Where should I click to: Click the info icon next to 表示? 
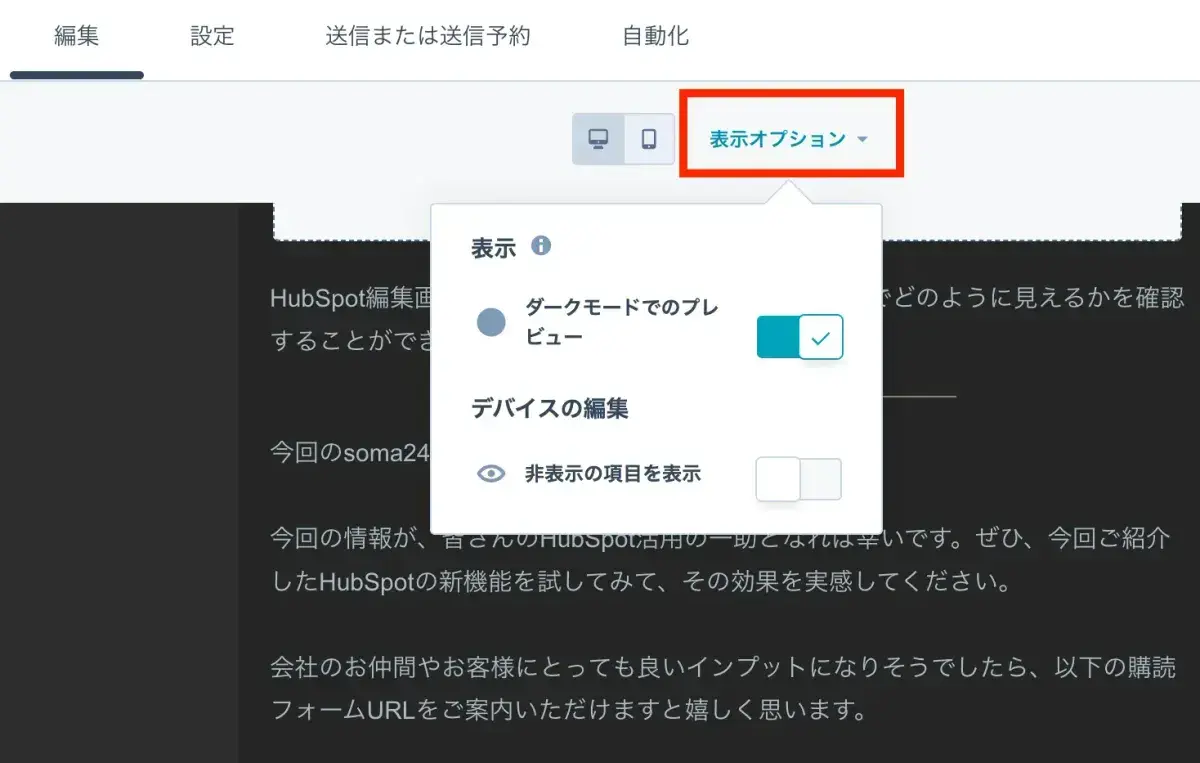tap(541, 245)
